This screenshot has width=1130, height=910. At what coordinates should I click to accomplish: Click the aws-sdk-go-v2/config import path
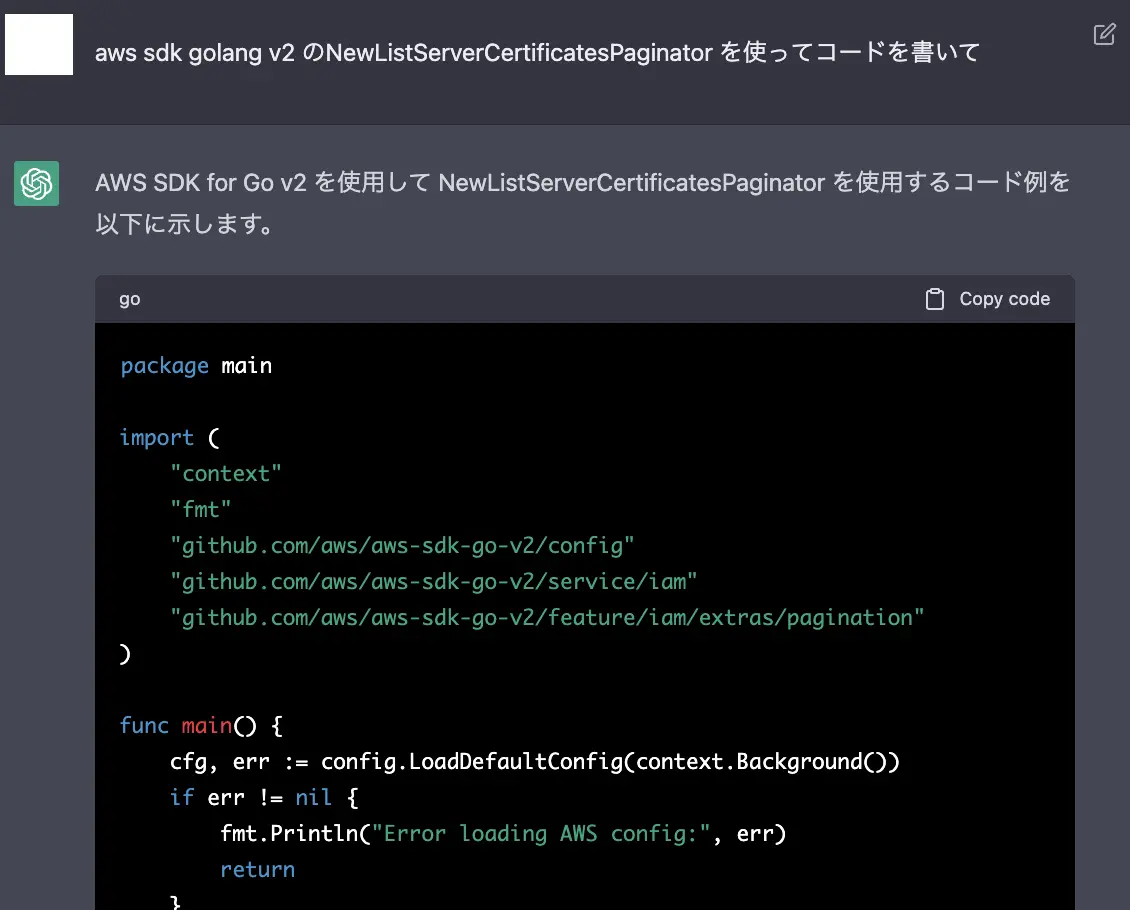404,545
